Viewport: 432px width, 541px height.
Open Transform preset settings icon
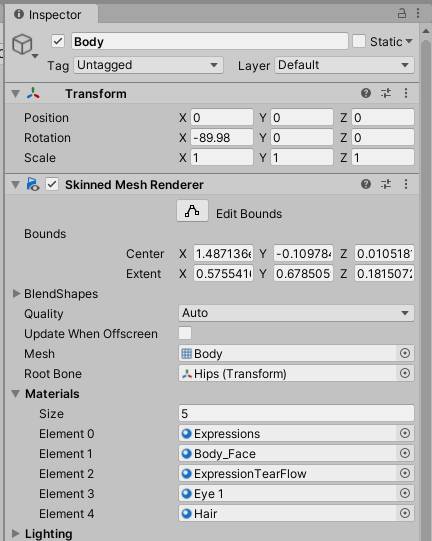point(386,93)
